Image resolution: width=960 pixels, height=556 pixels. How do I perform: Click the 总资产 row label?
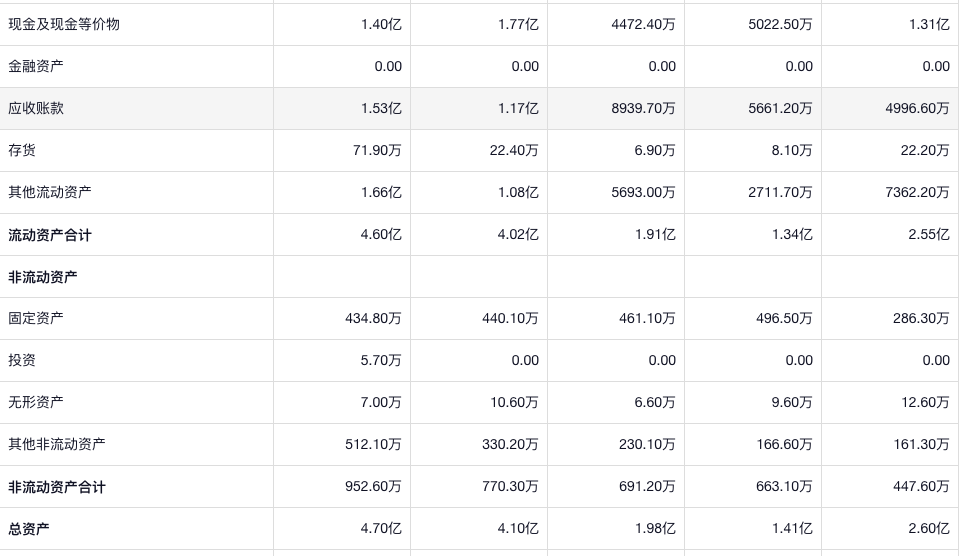coord(29,529)
